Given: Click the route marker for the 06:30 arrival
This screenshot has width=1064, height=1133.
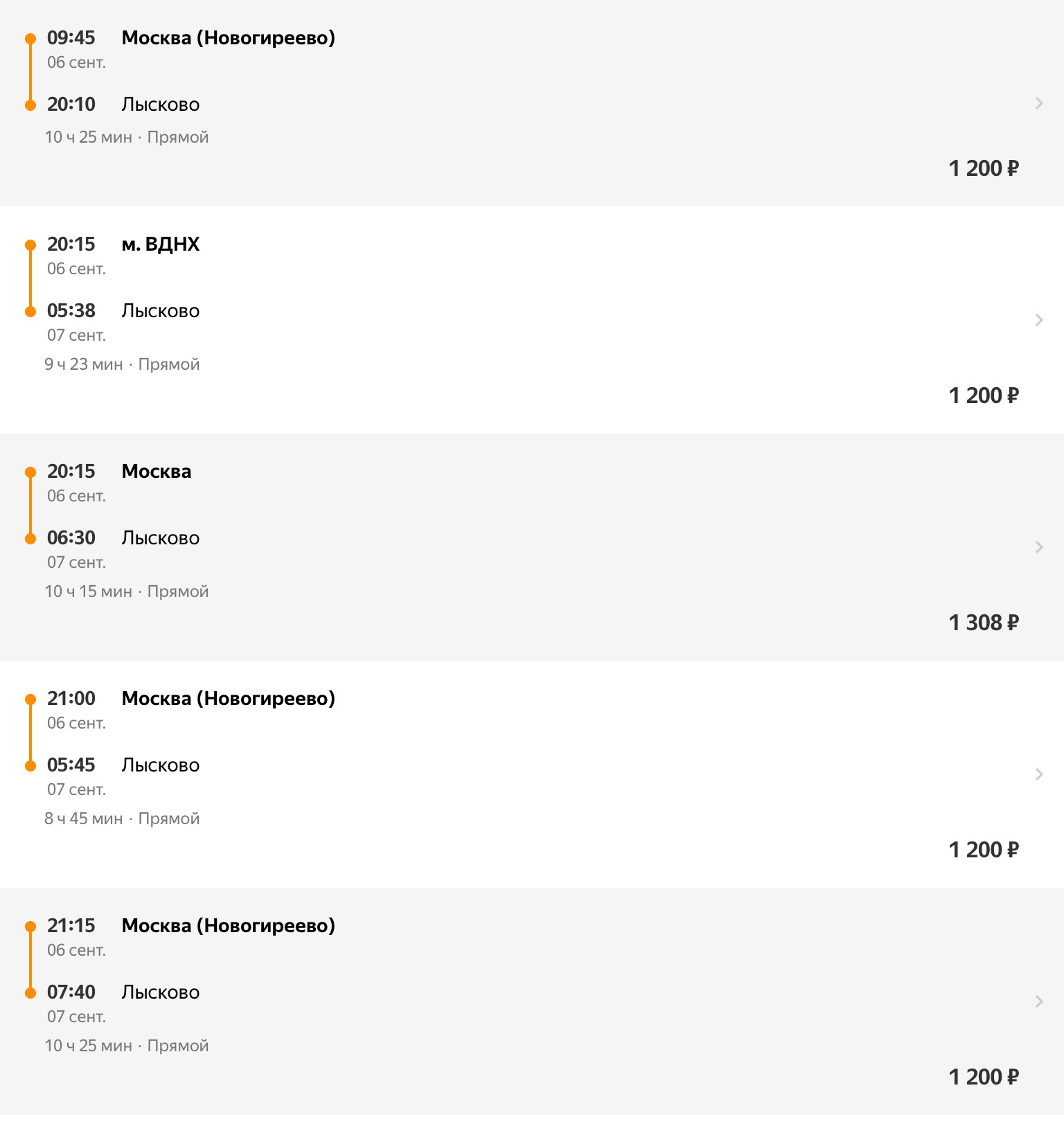Looking at the screenshot, I should pyautogui.click(x=30, y=539).
